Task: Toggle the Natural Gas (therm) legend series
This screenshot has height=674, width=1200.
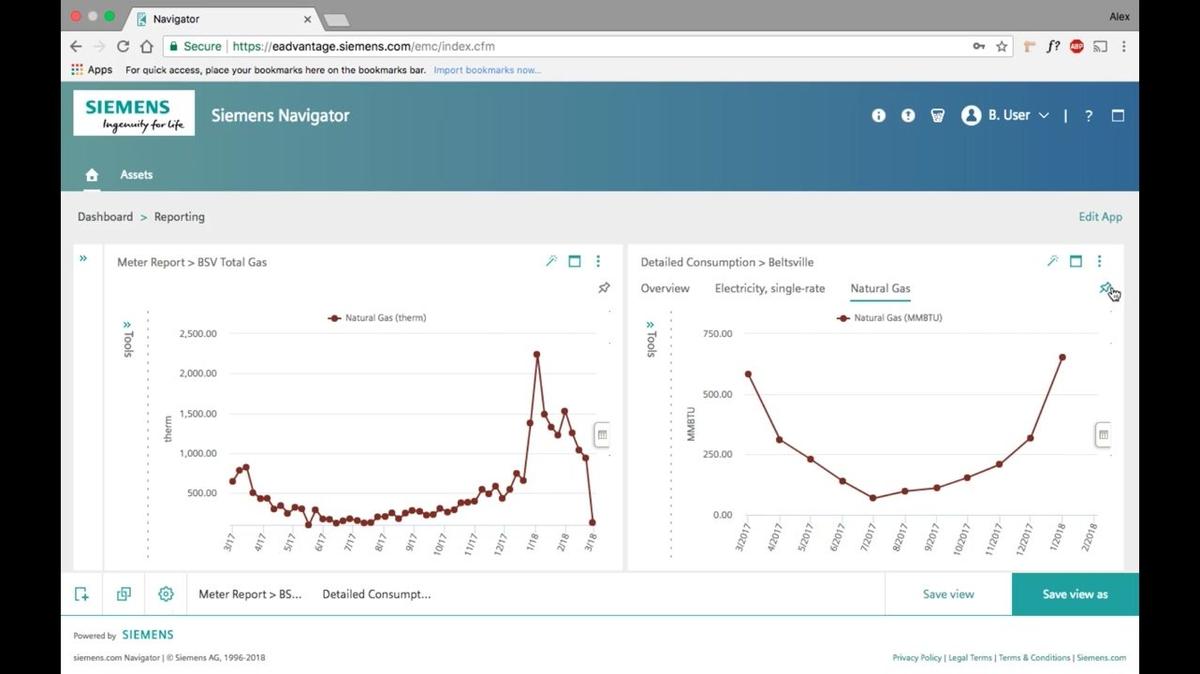Action: click(377, 318)
